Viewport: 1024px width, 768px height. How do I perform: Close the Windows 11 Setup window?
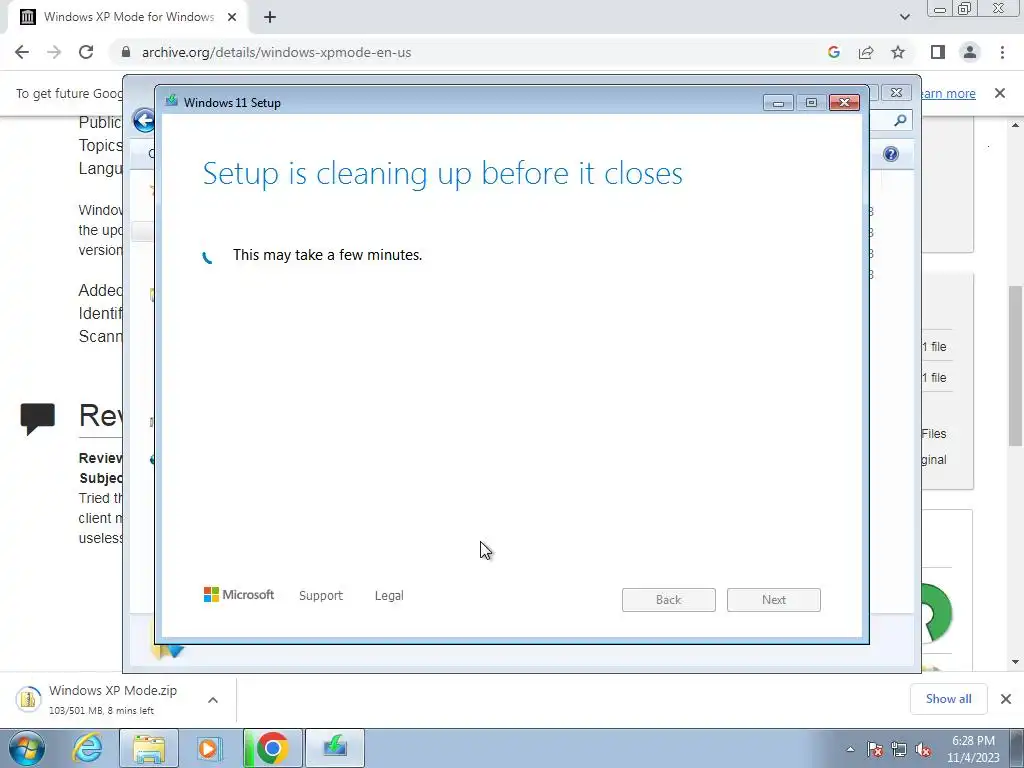(844, 103)
